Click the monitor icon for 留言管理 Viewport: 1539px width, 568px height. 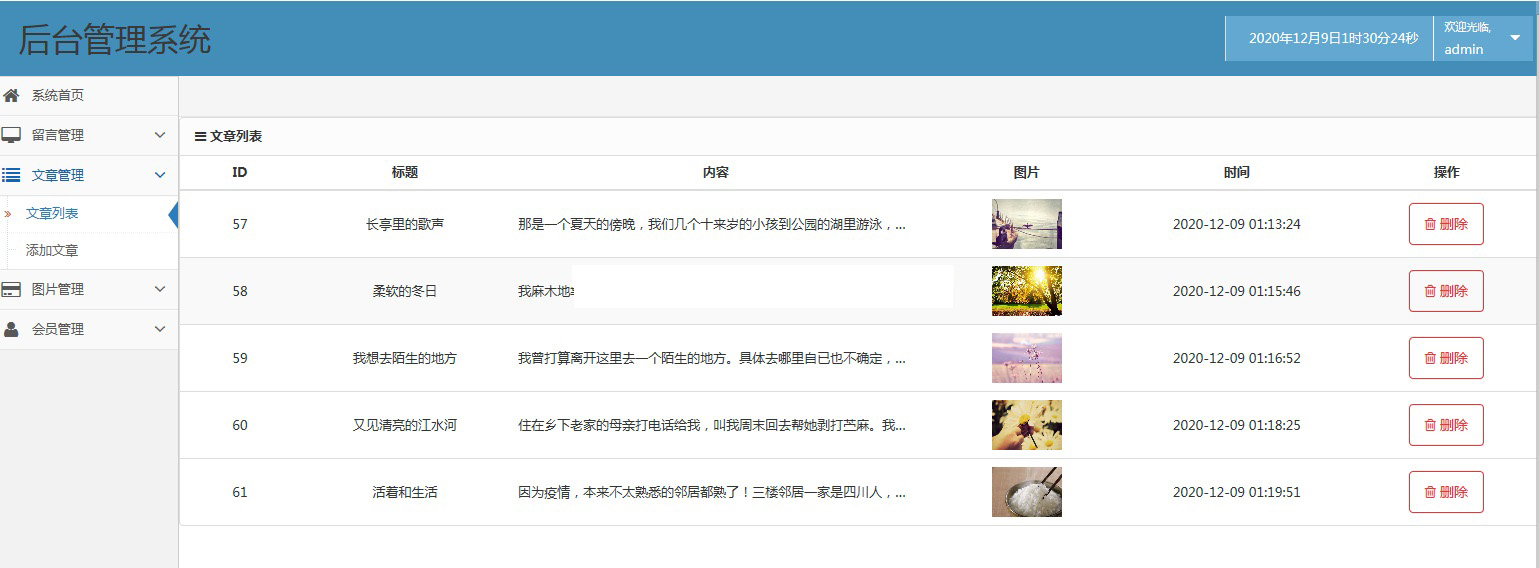point(11,135)
